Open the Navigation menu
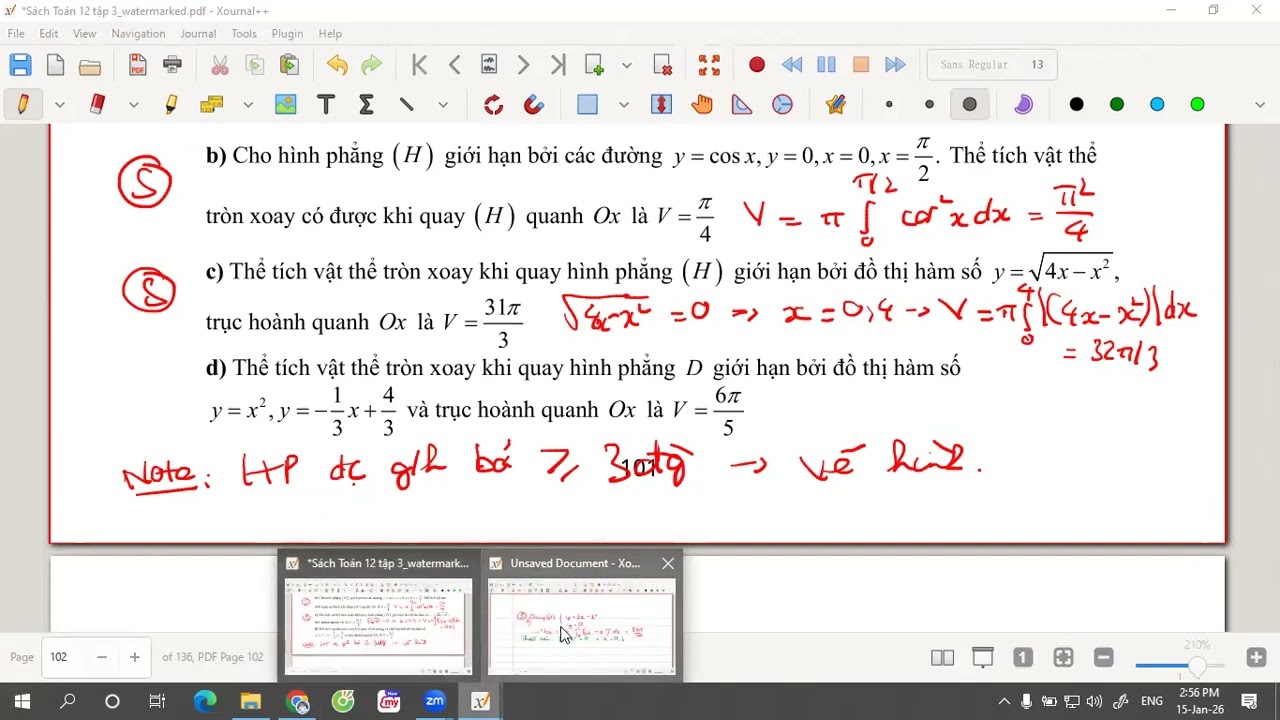Image resolution: width=1280 pixels, height=720 pixels. click(x=138, y=33)
